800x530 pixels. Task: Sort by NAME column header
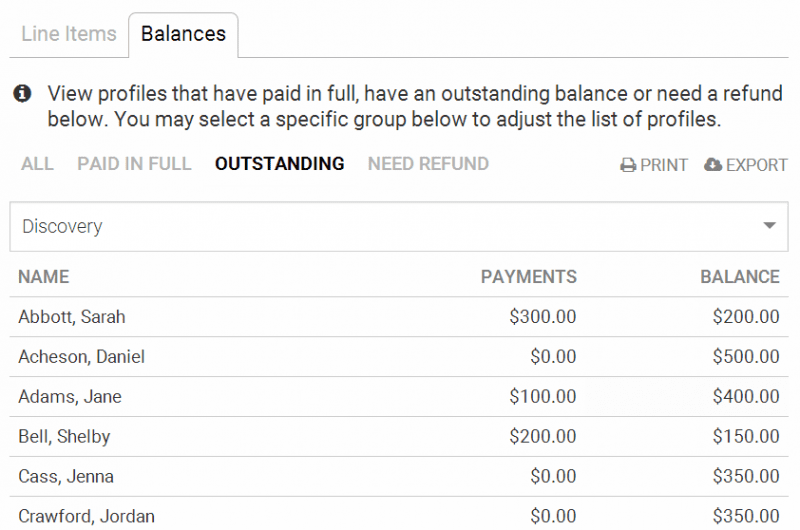point(44,277)
